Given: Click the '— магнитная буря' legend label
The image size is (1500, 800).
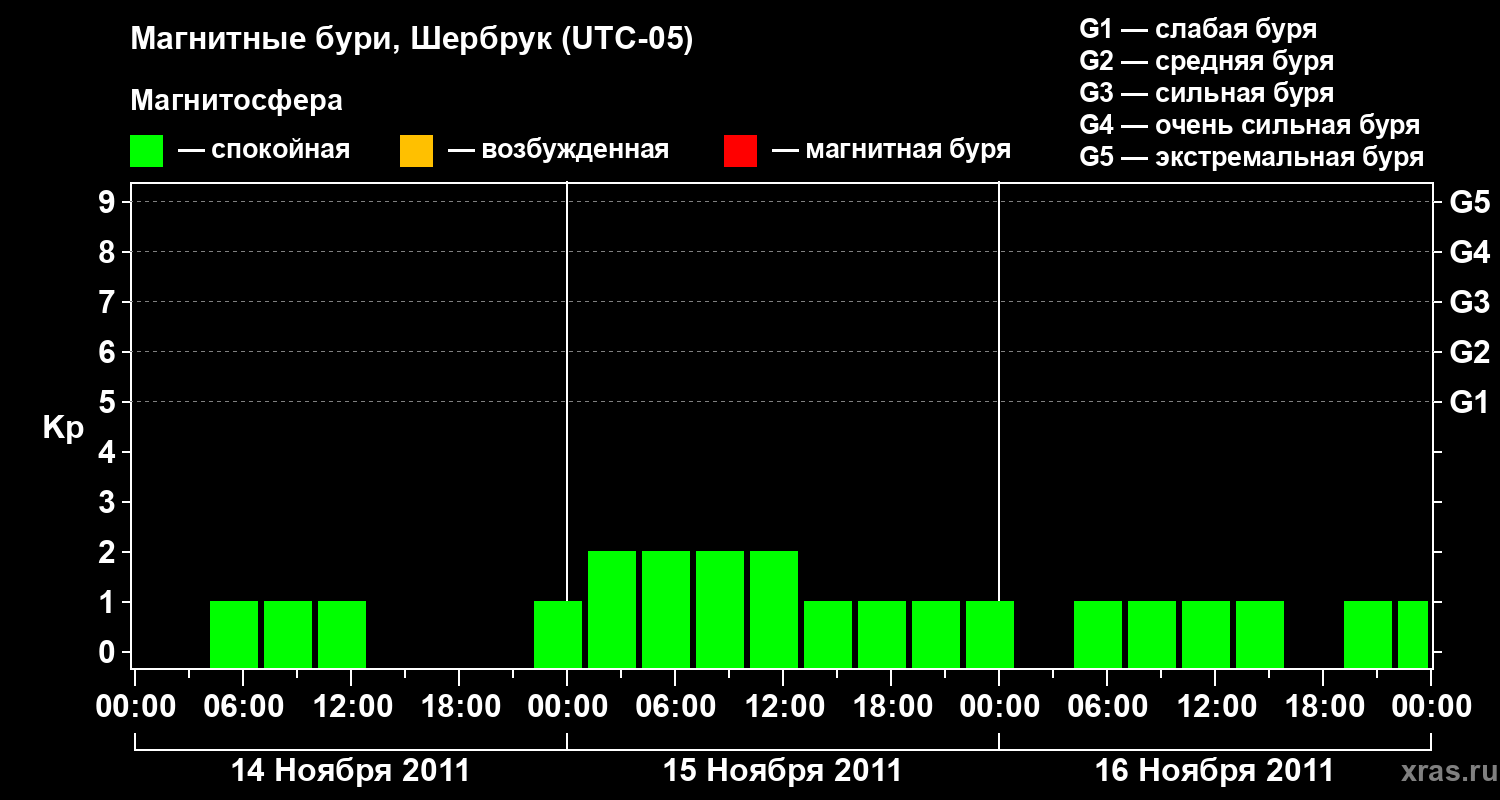Looking at the screenshot, I should [891, 150].
